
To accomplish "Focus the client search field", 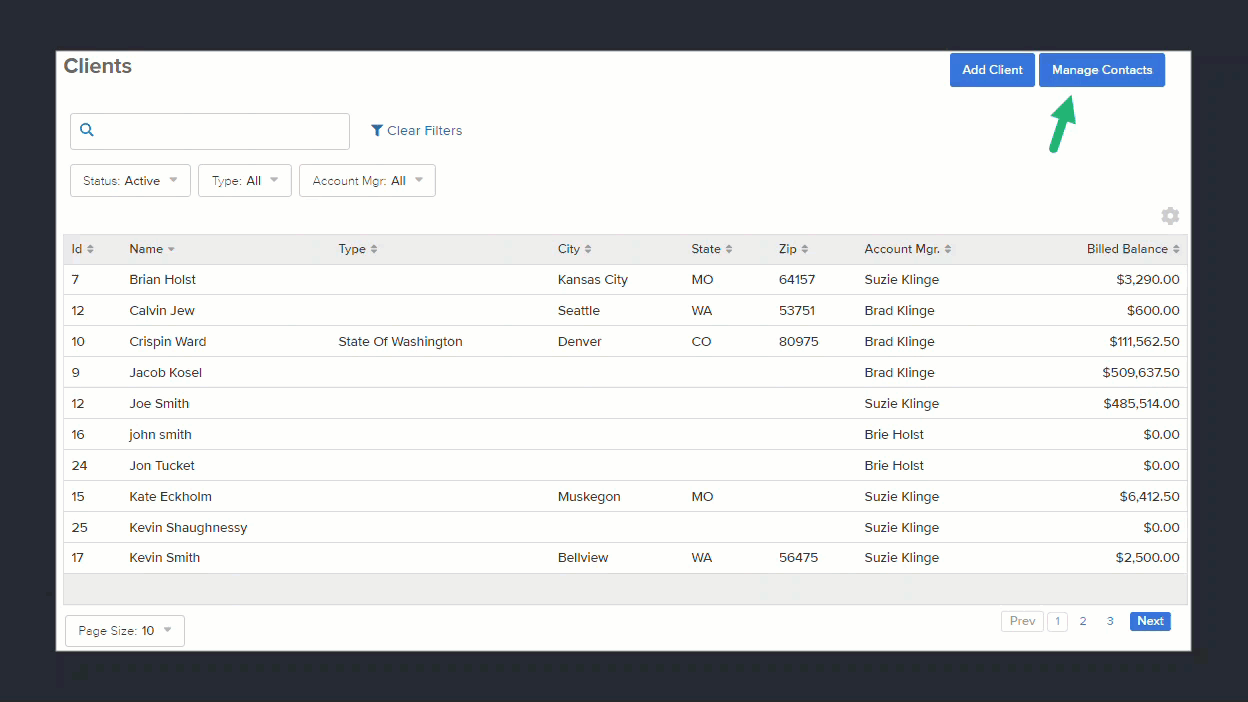I will tap(210, 131).
